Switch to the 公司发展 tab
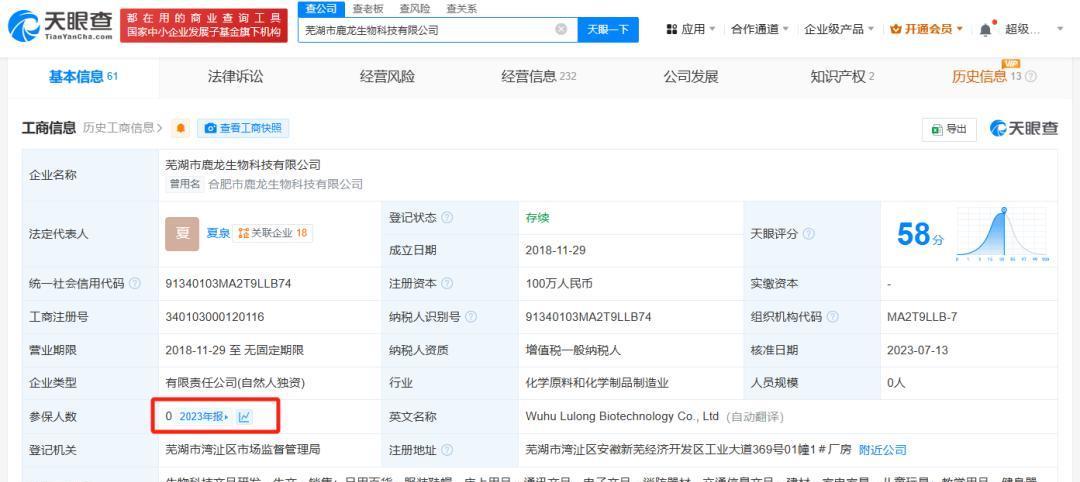 (690, 77)
